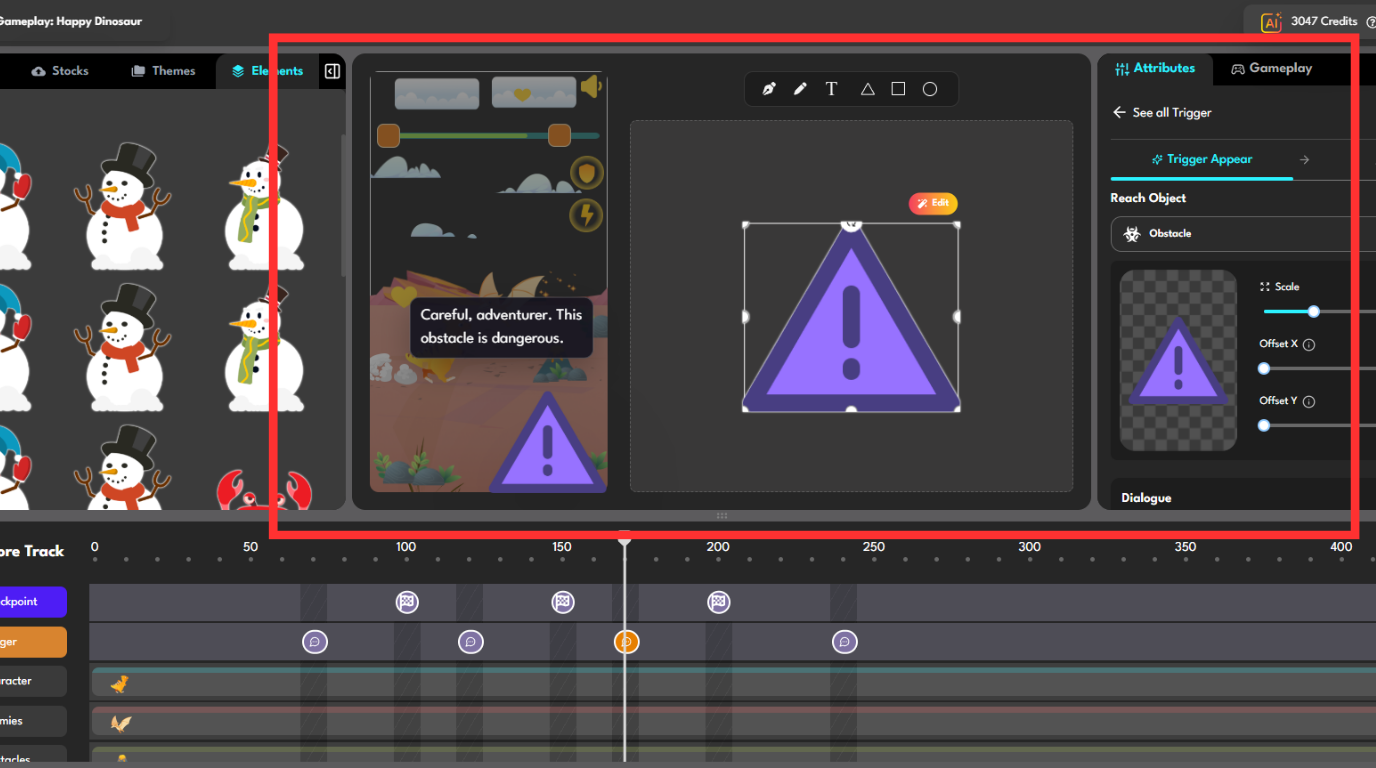Select the Pencil drawing tool

[x=800, y=89]
